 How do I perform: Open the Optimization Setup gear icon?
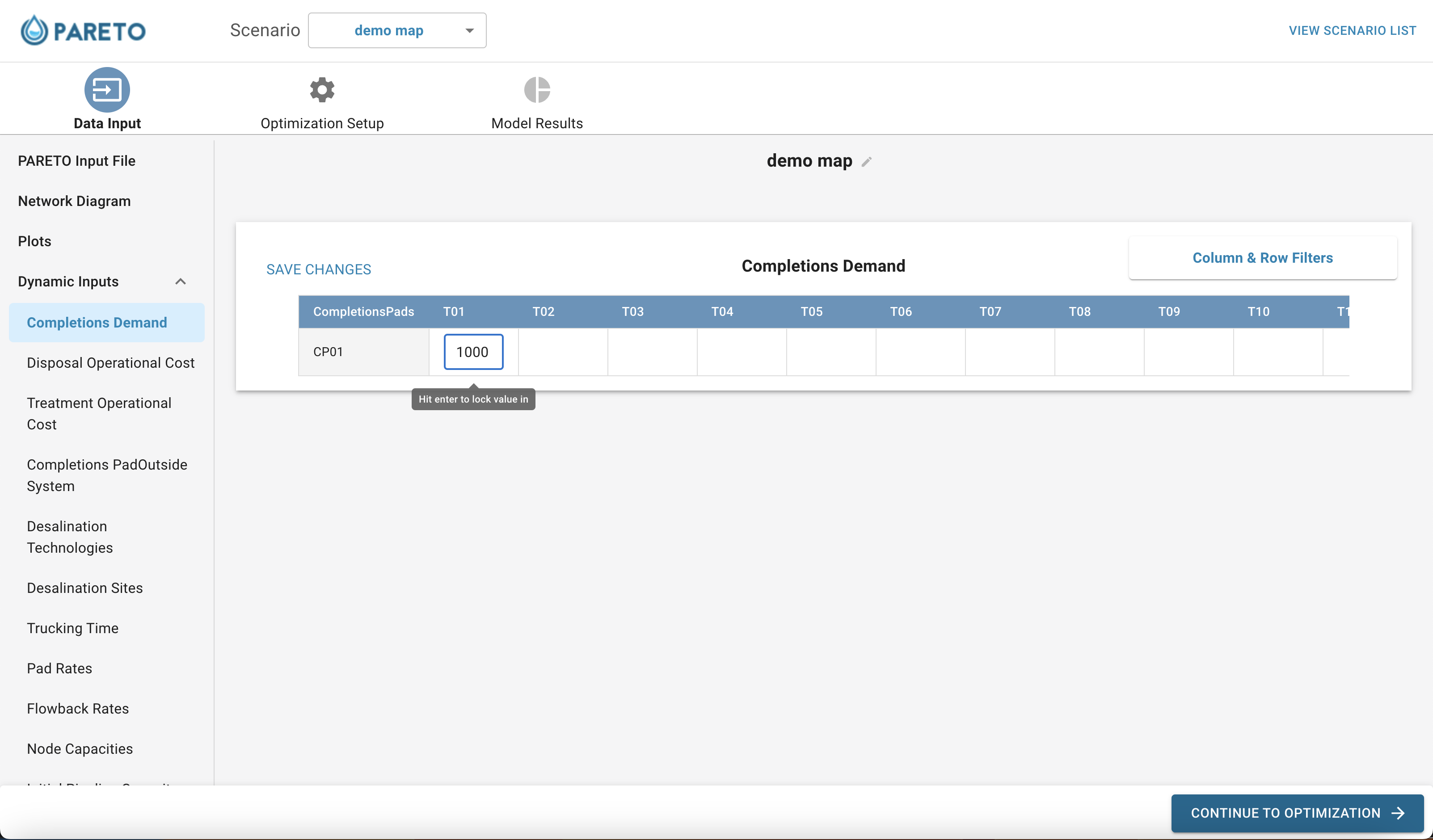pos(322,90)
